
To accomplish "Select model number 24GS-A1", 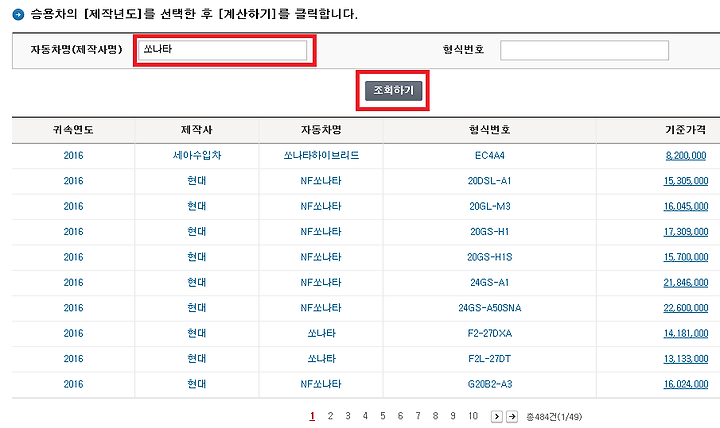I will click(489, 283).
